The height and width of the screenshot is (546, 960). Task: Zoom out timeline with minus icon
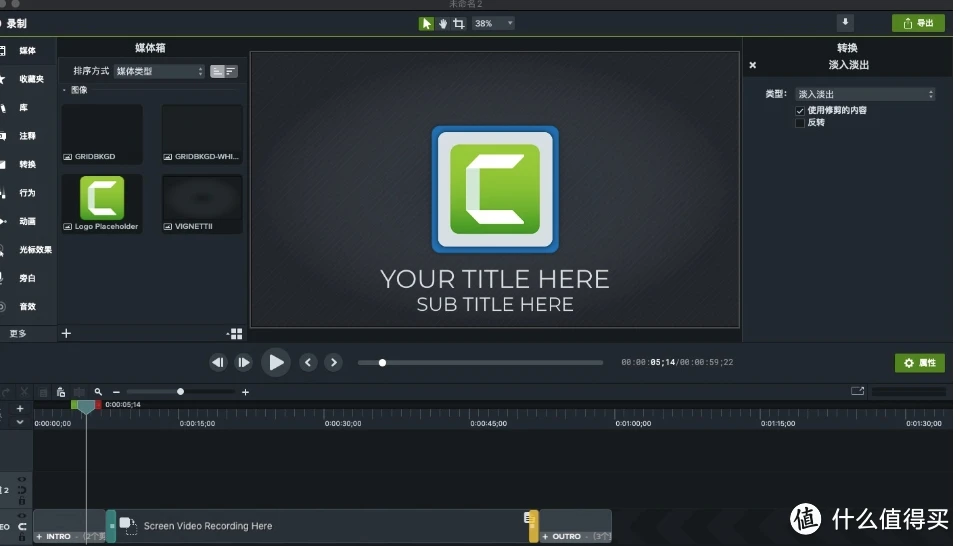pyautogui.click(x=116, y=392)
